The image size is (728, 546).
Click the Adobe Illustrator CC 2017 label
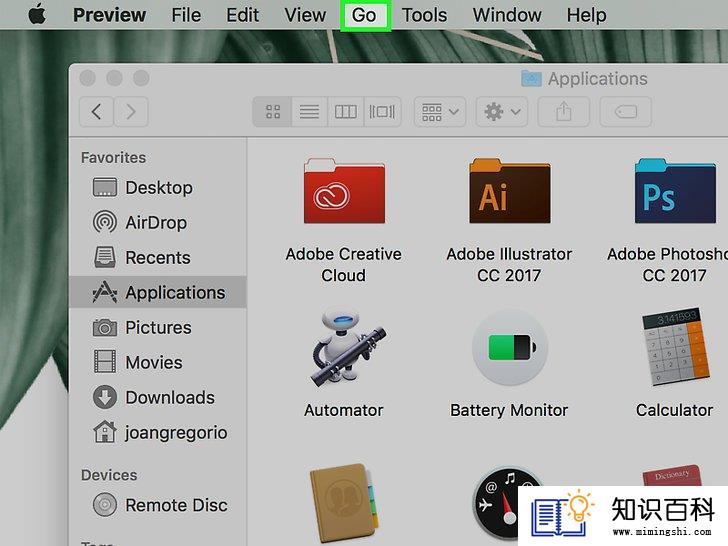coord(509,265)
